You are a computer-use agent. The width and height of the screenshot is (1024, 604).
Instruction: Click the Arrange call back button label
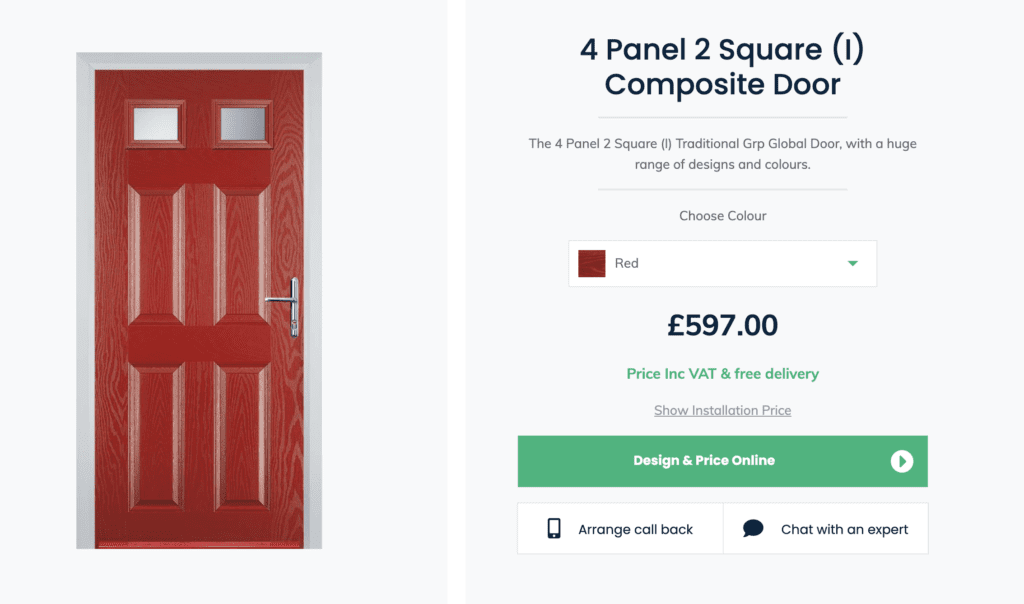pyautogui.click(x=635, y=530)
